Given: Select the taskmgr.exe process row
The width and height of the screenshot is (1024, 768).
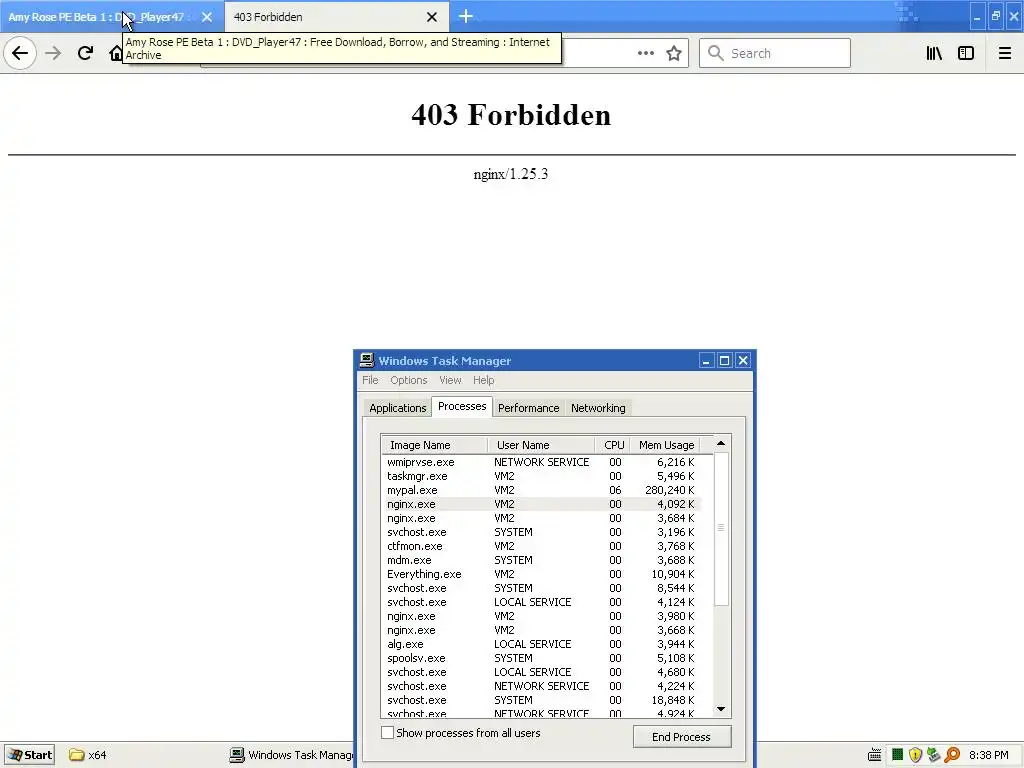Looking at the screenshot, I should [x=541, y=476].
